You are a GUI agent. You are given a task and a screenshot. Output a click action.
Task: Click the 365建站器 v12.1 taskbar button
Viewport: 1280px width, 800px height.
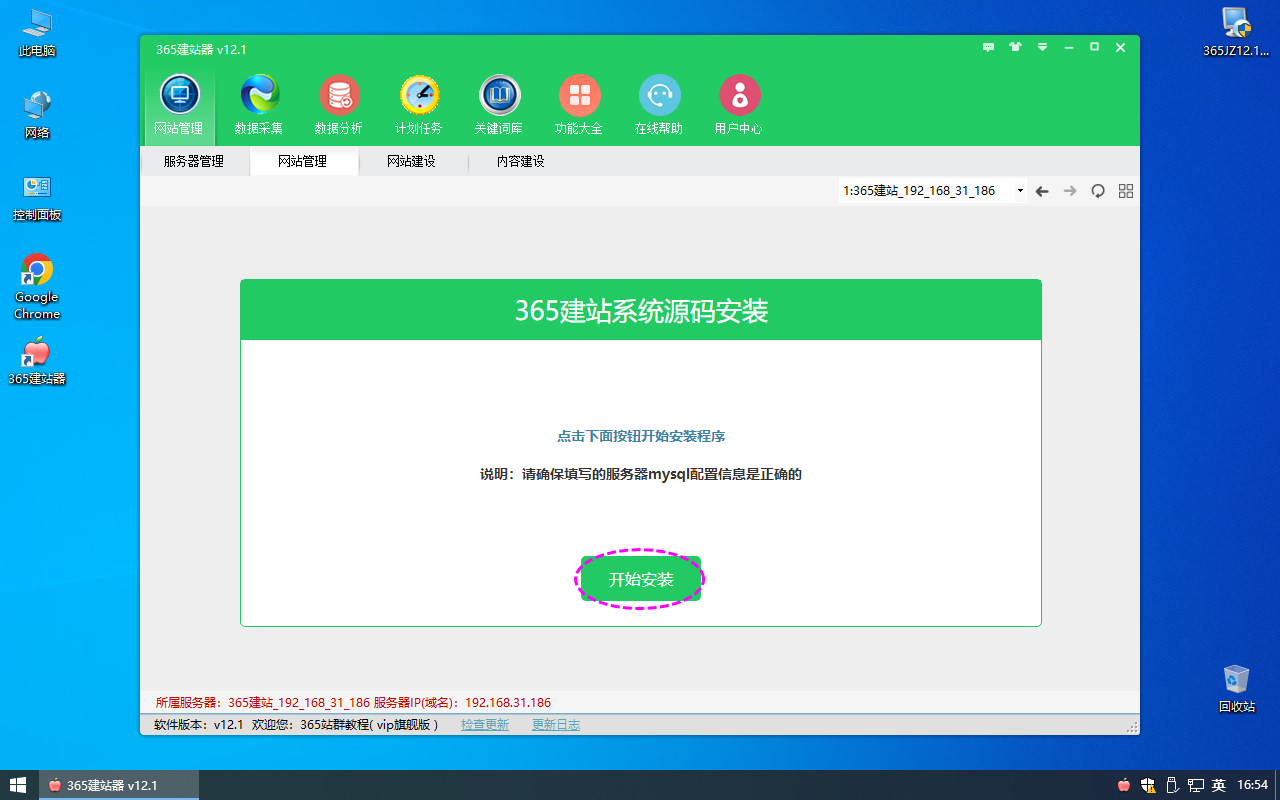119,785
